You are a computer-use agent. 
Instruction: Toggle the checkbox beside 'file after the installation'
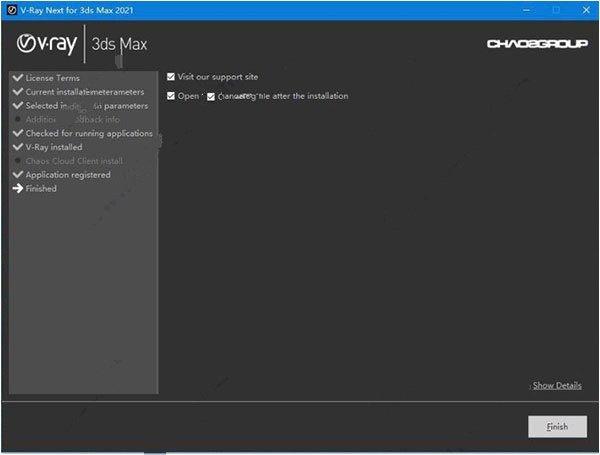pos(211,97)
